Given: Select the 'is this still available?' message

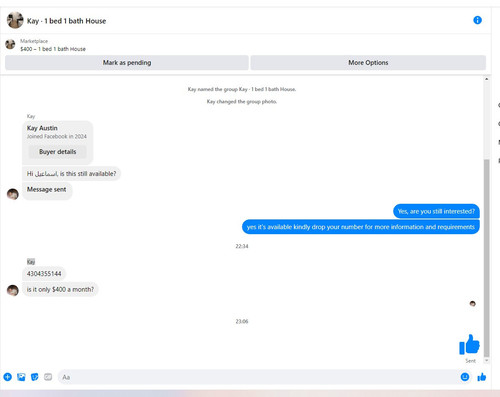Looking at the screenshot, I should click(x=71, y=174).
